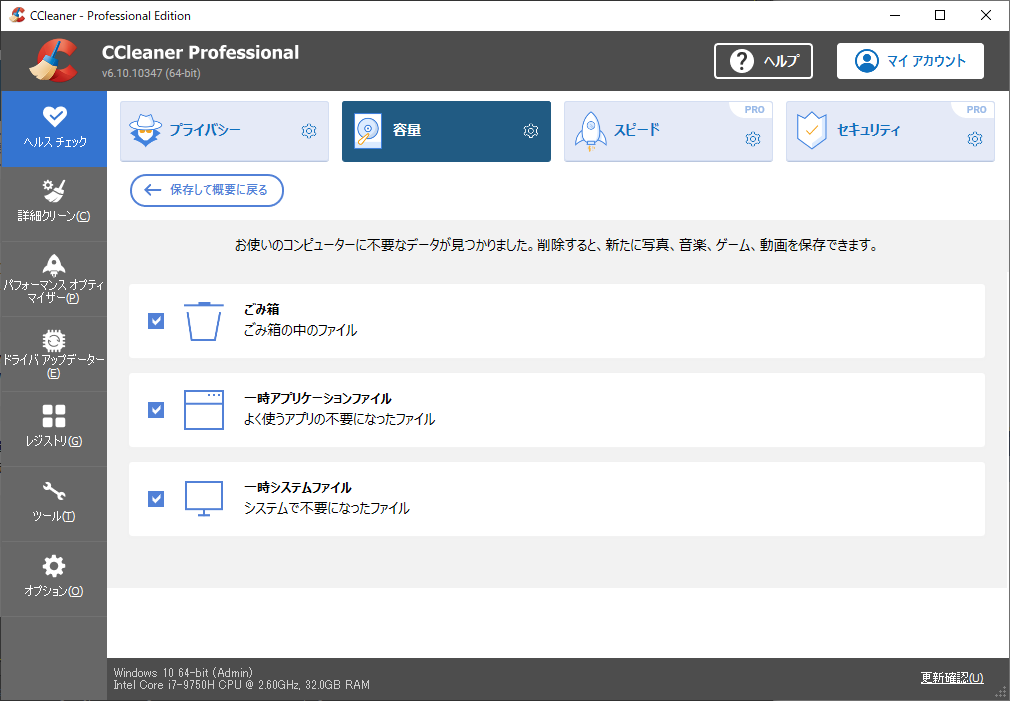Click the monitor icon for system files
The height and width of the screenshot is (701, 1010).
click(204, 499)
